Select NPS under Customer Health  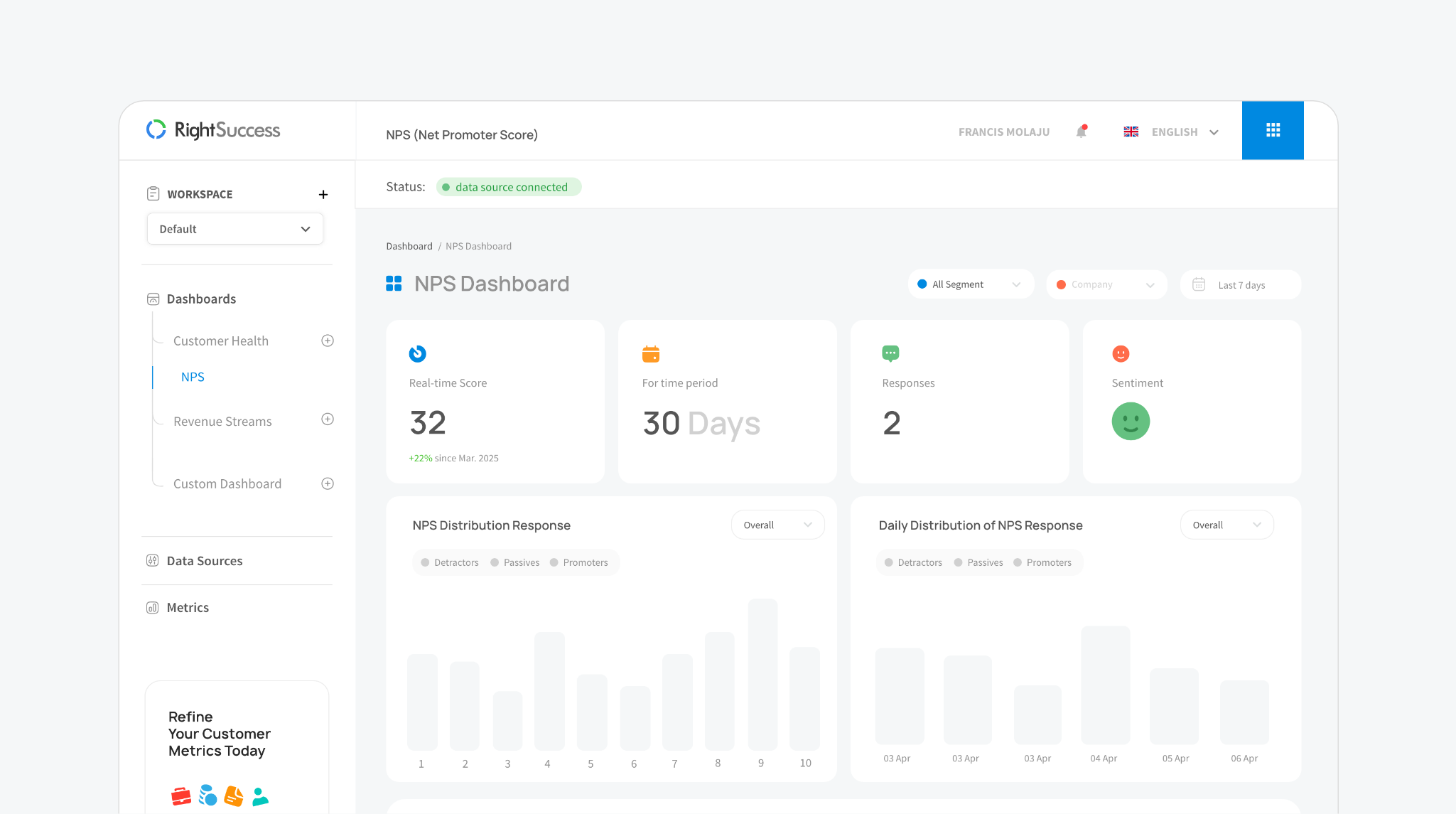point(193,377)
